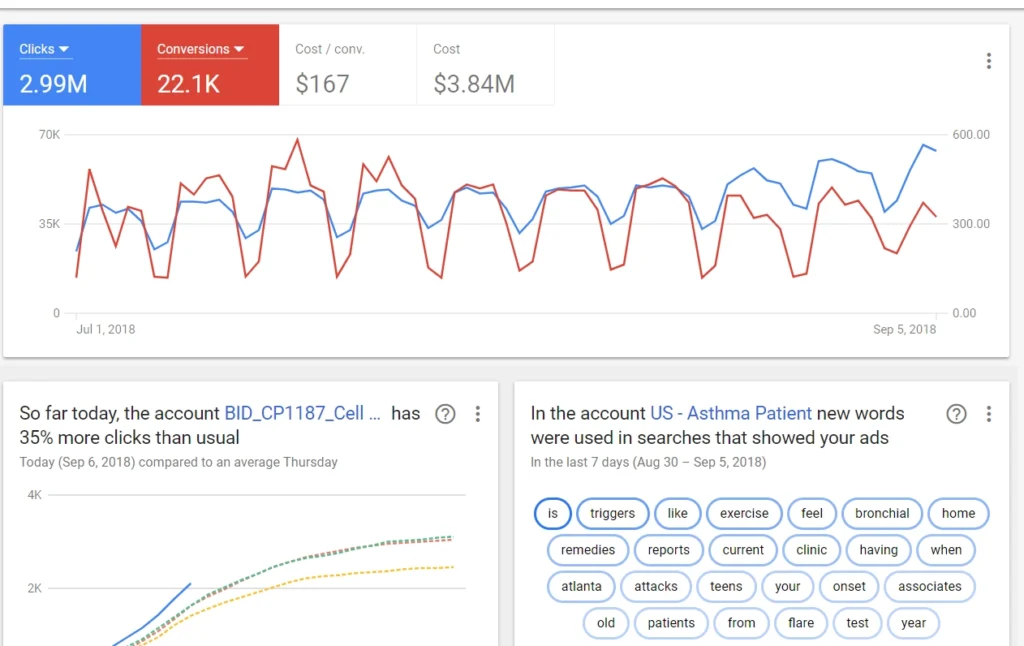The height and width of the screenshot is (646, 1024).
Task: Select the 'onset' word chip
Action: (849, 587)
